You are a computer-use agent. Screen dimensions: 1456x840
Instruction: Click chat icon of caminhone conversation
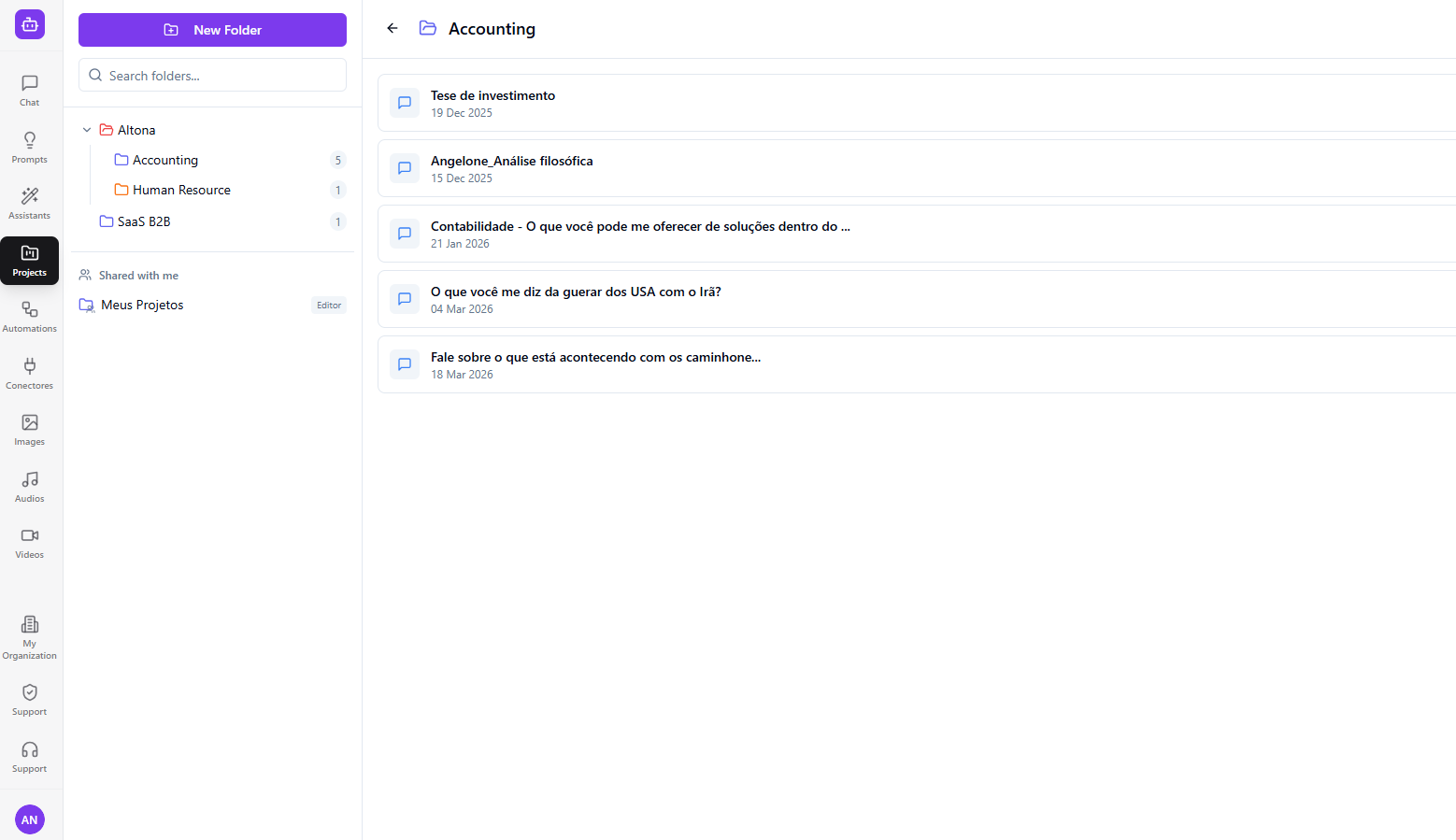pyautogui.click(x=405, y=364)
